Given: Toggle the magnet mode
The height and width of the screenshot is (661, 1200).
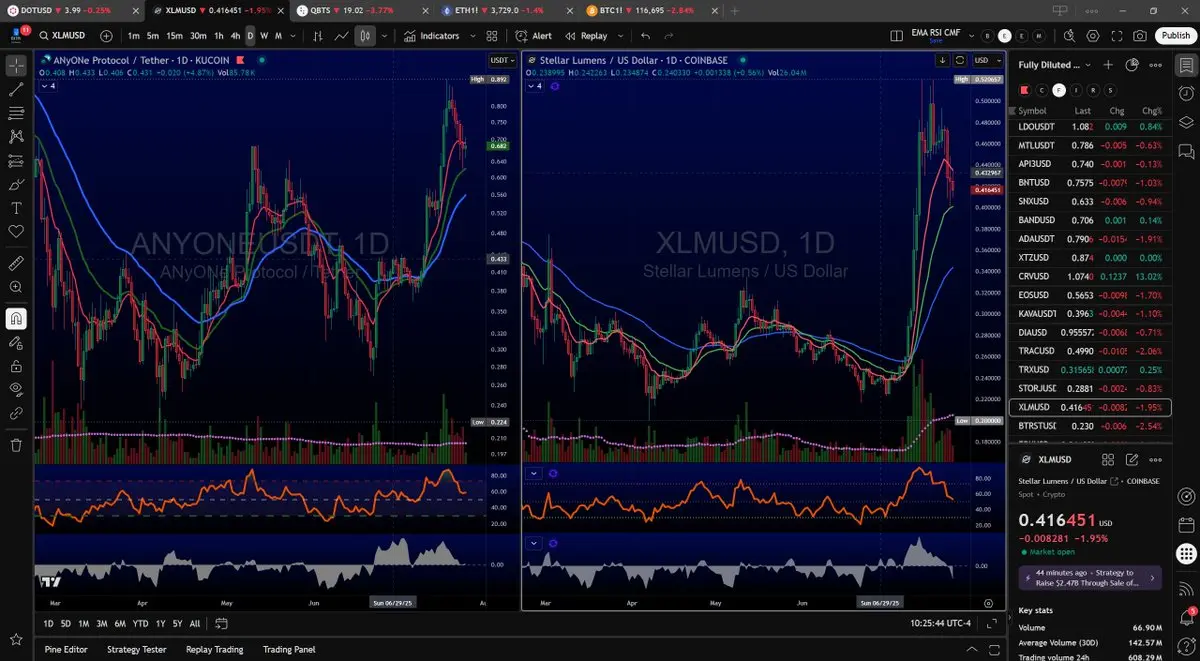Looking at the screenshot, I should (x=16, y=319).
